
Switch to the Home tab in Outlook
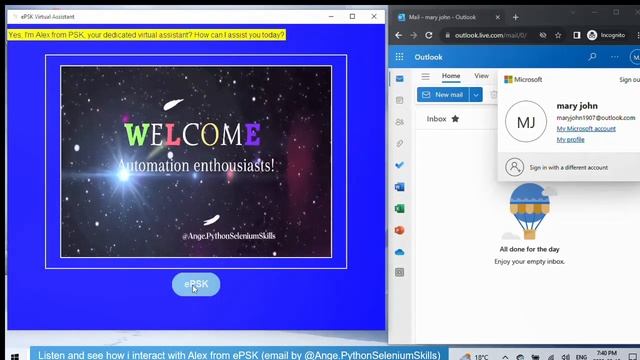tap(451, 76)
